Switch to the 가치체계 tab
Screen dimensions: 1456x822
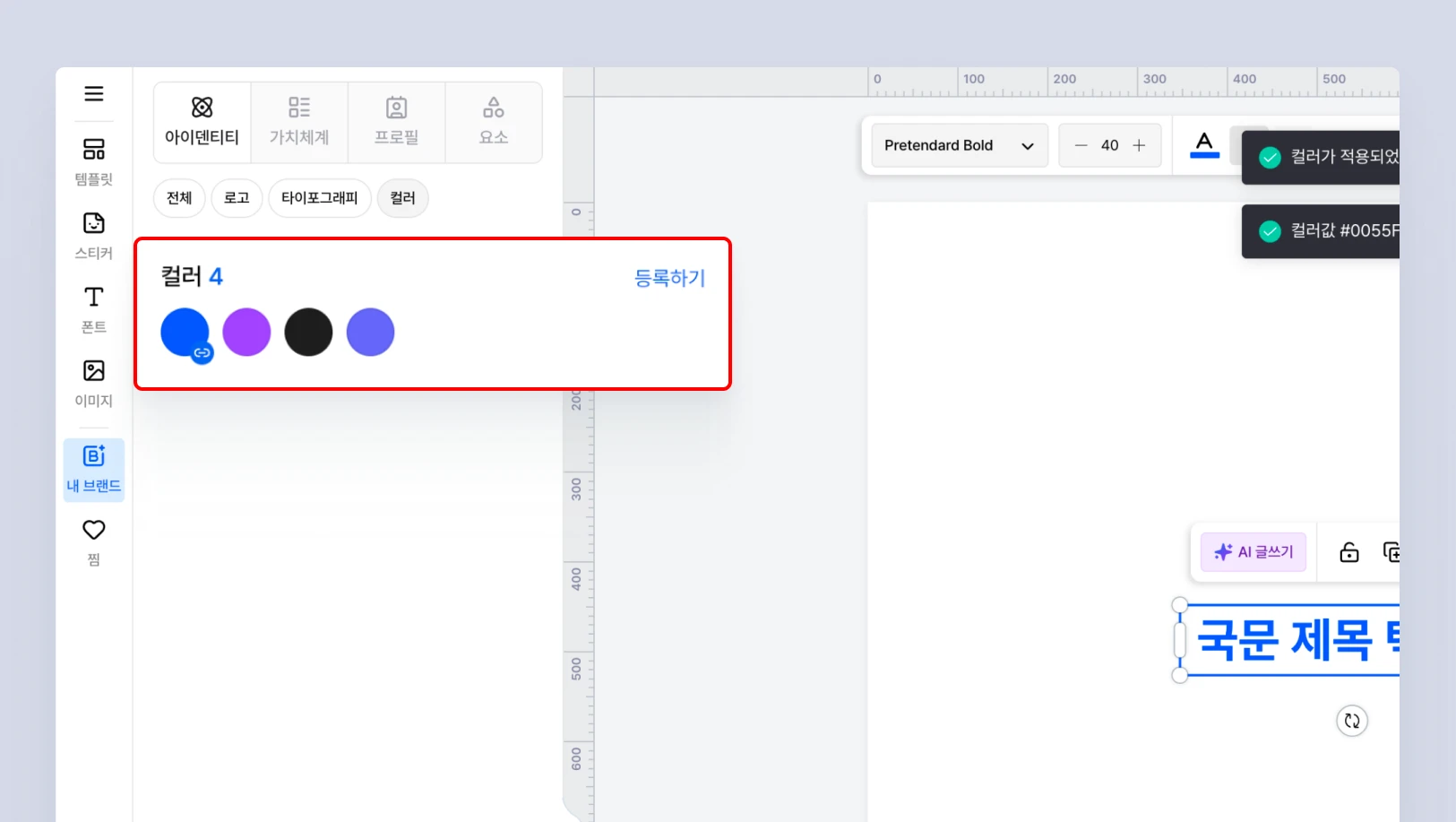(299, 123)
